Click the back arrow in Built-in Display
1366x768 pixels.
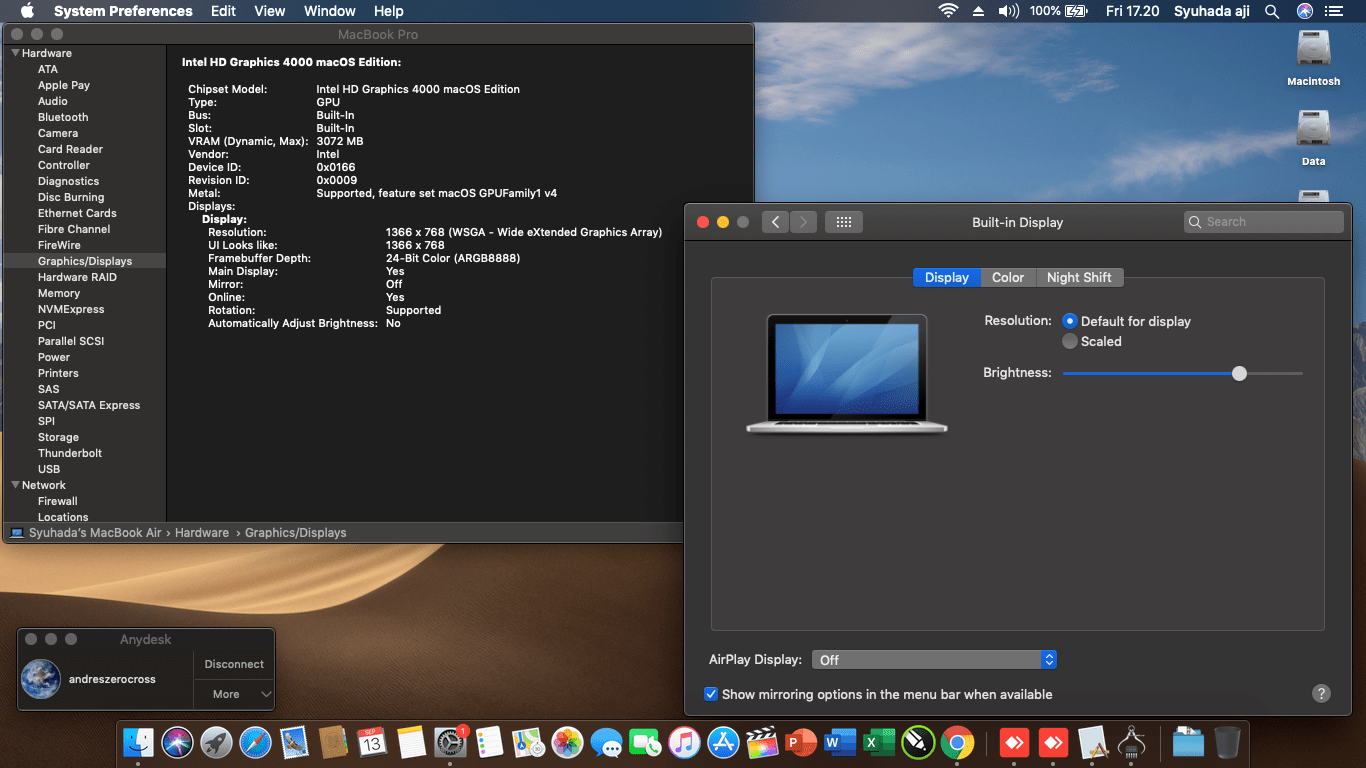pyautogui.click(x=776, y=222)
